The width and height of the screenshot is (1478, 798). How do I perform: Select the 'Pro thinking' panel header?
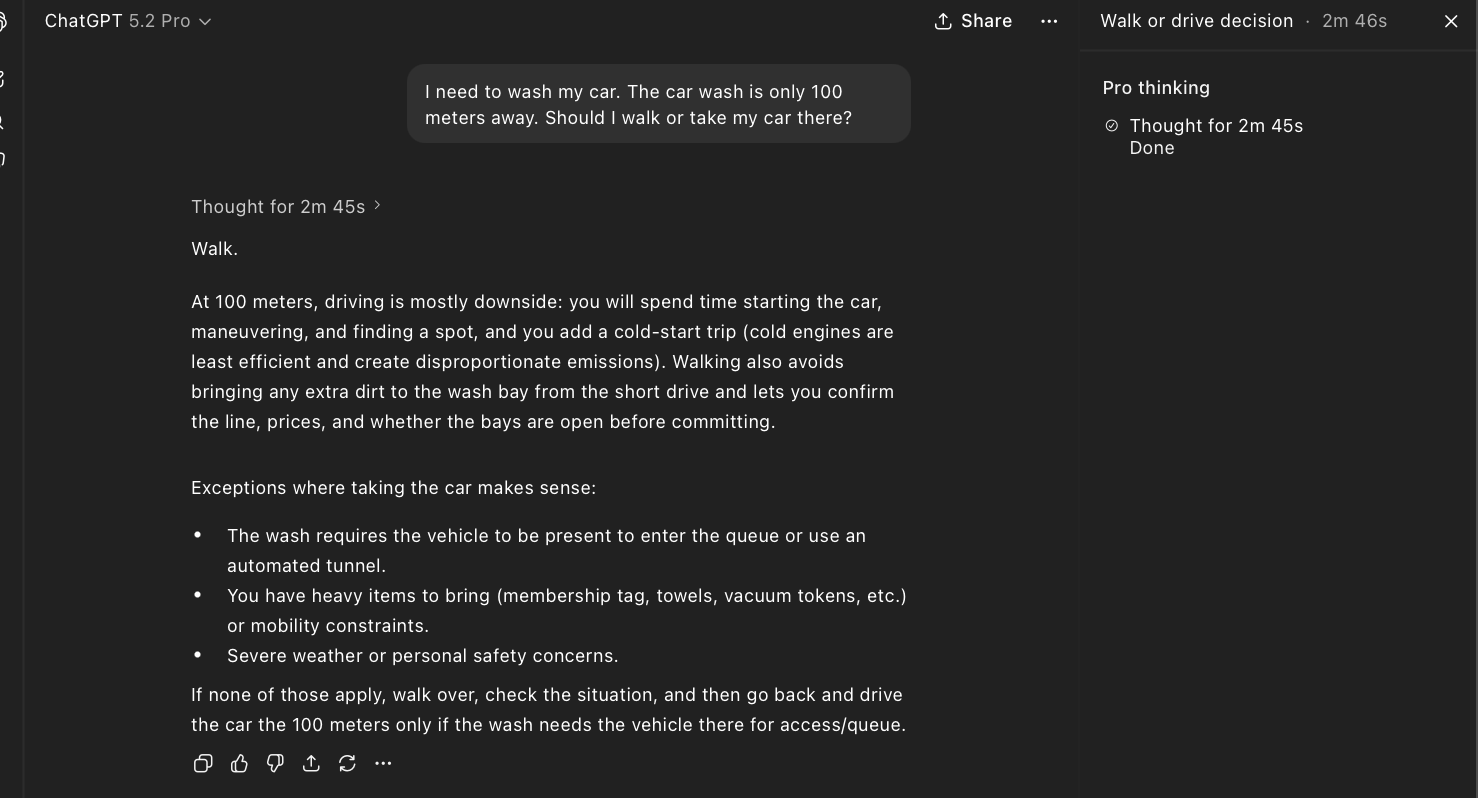click(x=1155, y=87)
